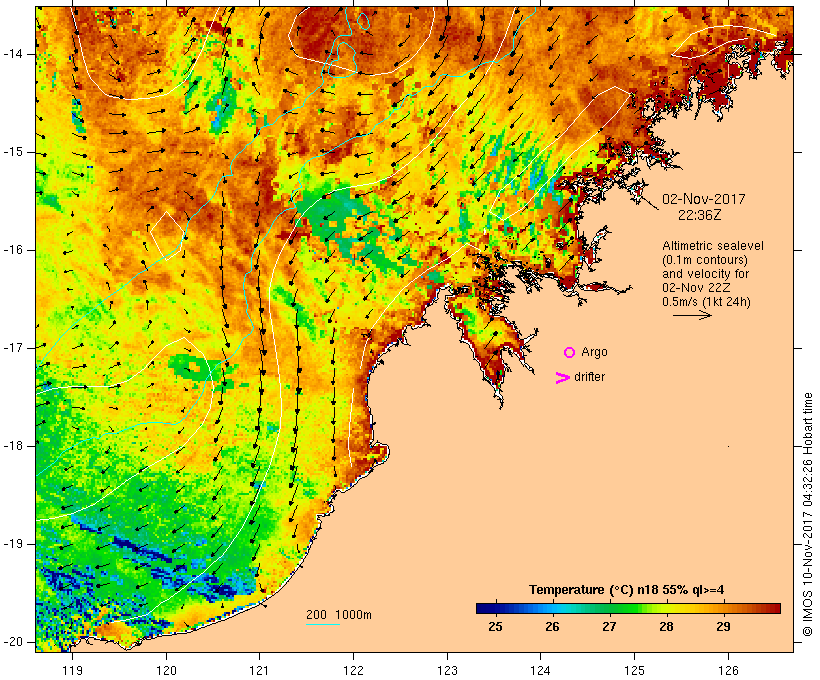Click the 0.5m/s velocity scale arrow
This screenshot has width=820, height=680.
[692, 315]
